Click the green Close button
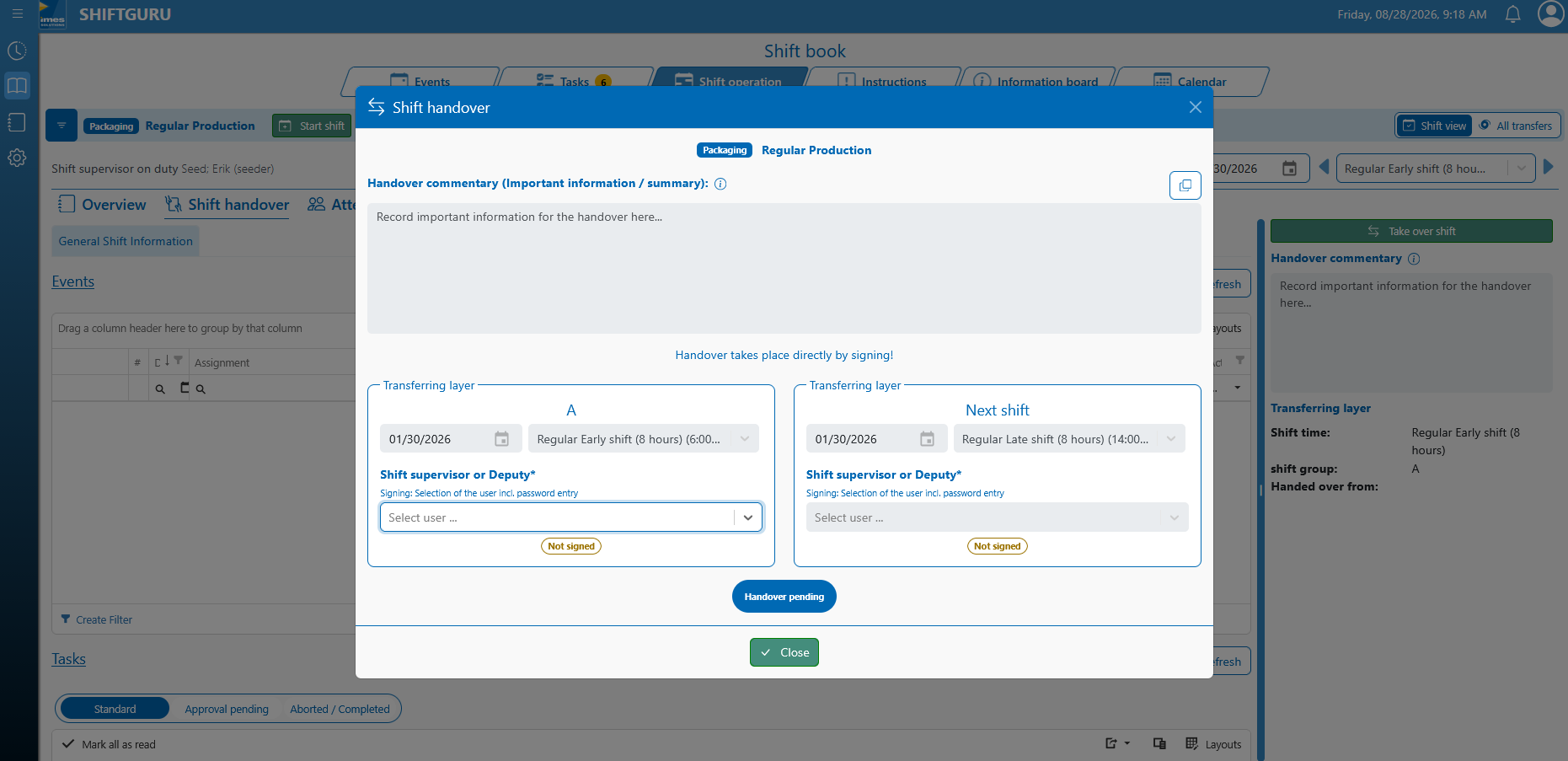The width and height of the screenshot is (1568, 761). click(x=784, y=652)
